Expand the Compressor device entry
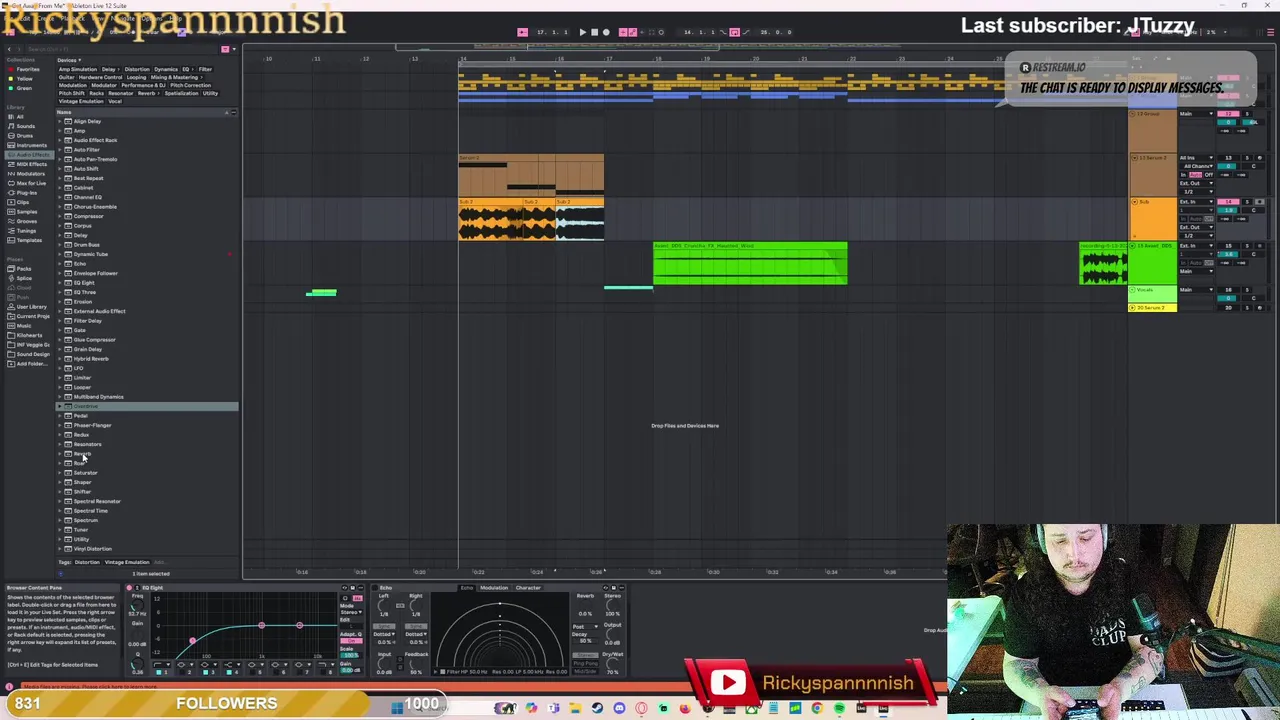Image resolution: width=1280 pixels, height=720 pixels. click(59, 216)
